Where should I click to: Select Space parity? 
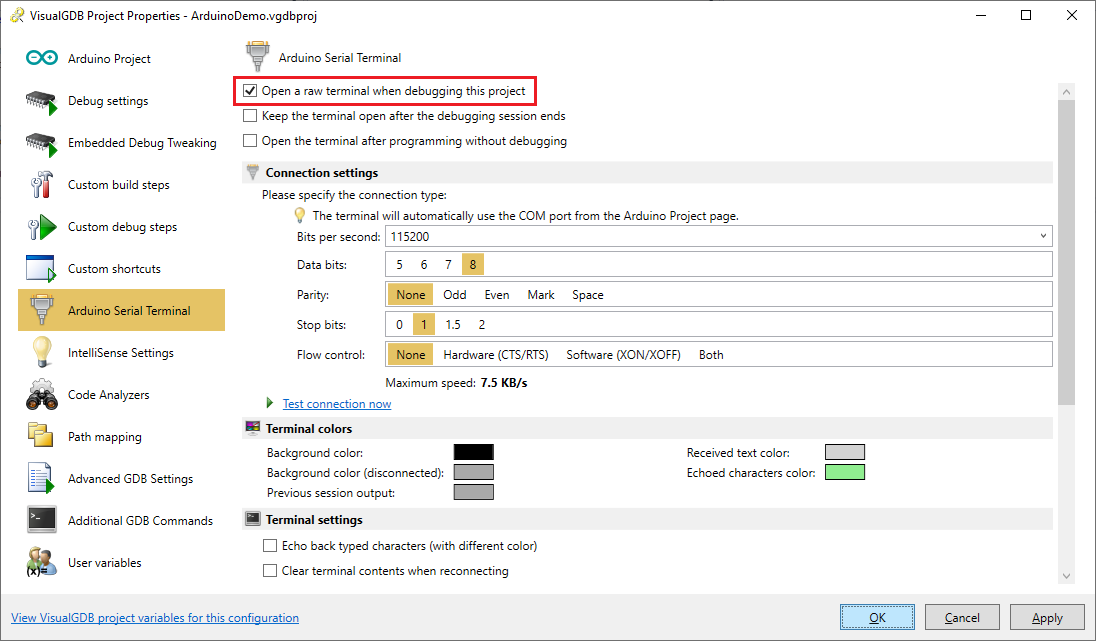pos(588,295)
